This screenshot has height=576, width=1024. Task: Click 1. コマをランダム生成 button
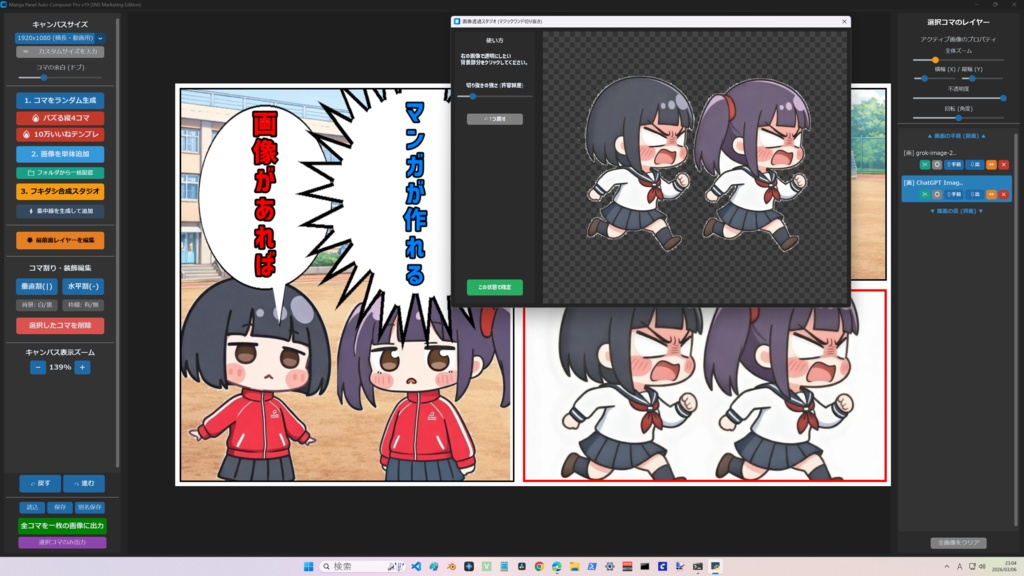[60, 101]
